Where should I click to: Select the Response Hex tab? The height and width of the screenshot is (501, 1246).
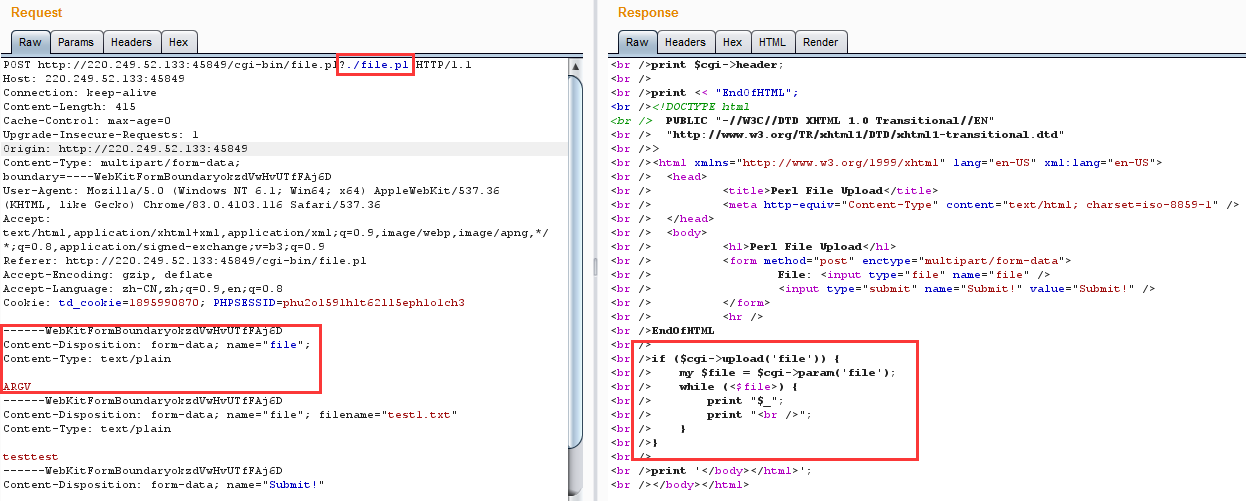(732, 42)
